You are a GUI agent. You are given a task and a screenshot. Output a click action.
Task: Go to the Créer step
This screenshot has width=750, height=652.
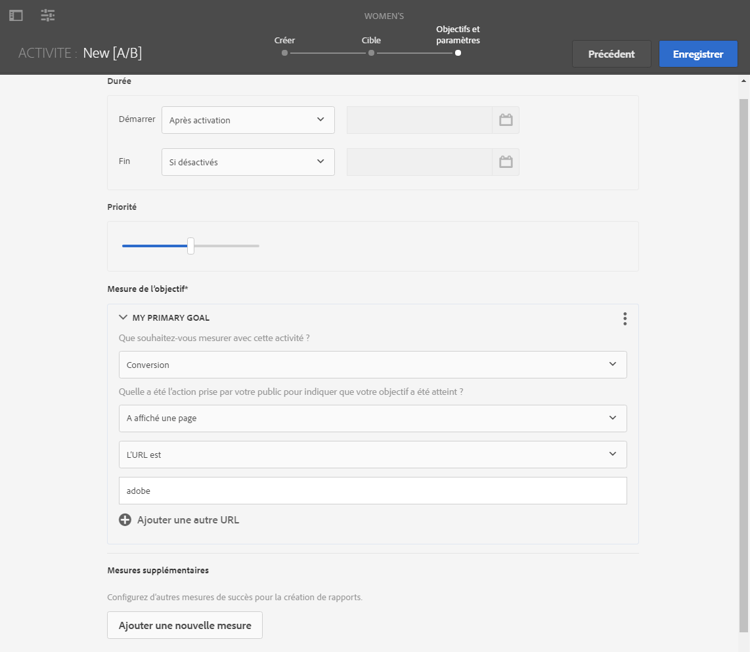coord(285,52)
